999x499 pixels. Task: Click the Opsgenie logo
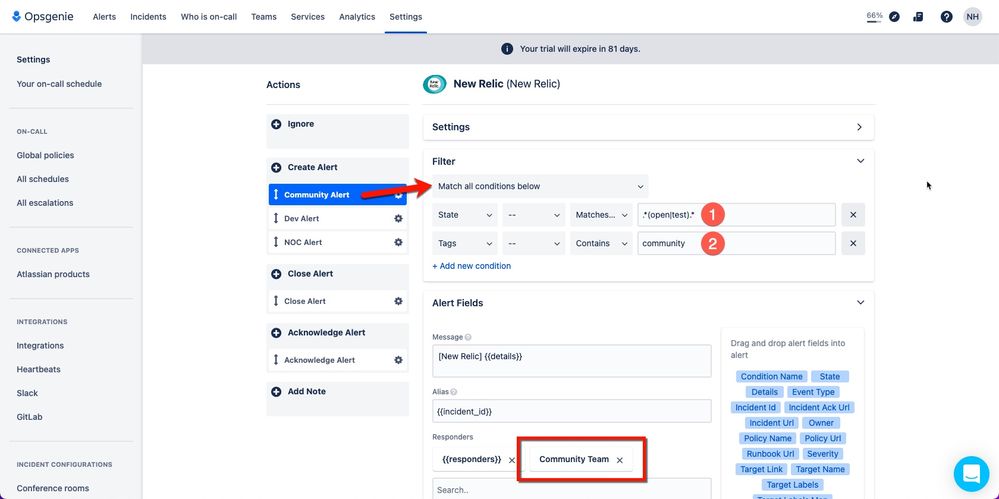pyautogui.click(x=43, y=17)
